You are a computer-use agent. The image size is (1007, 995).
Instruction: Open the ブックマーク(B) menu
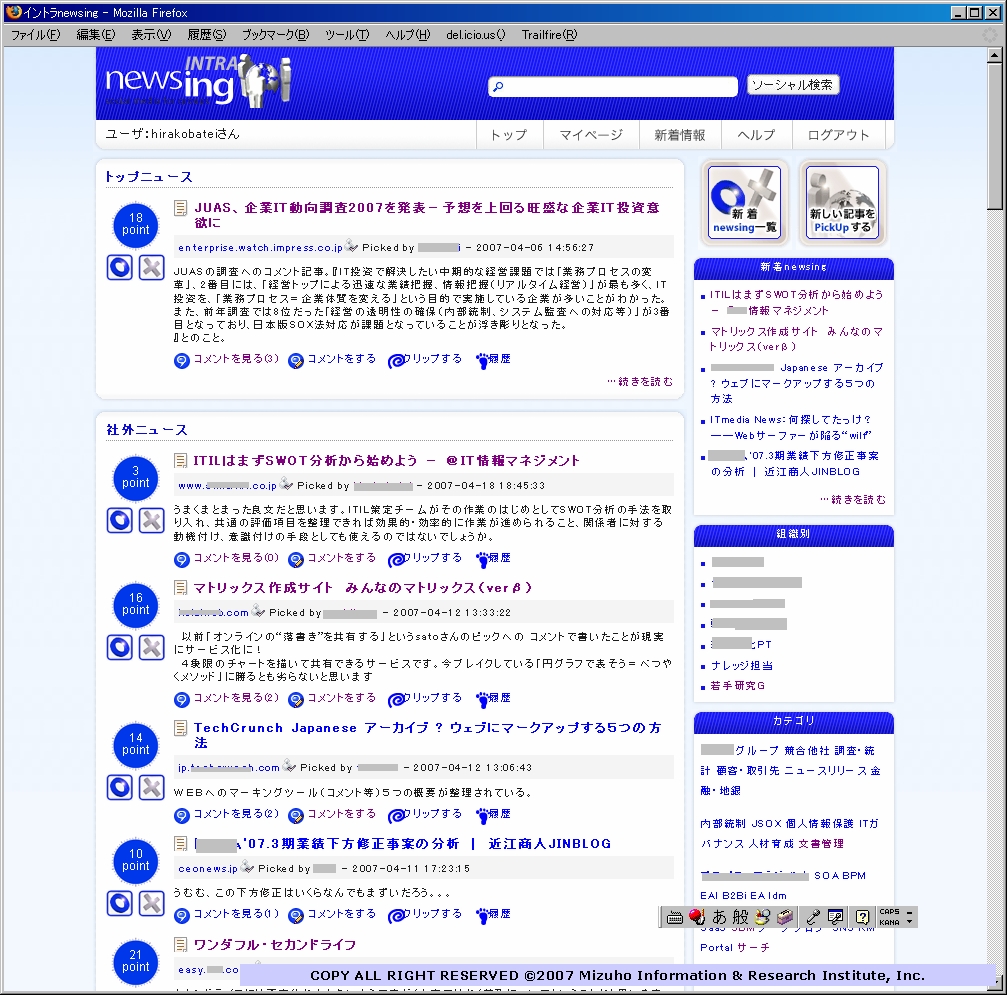click(x=276, y=35)
